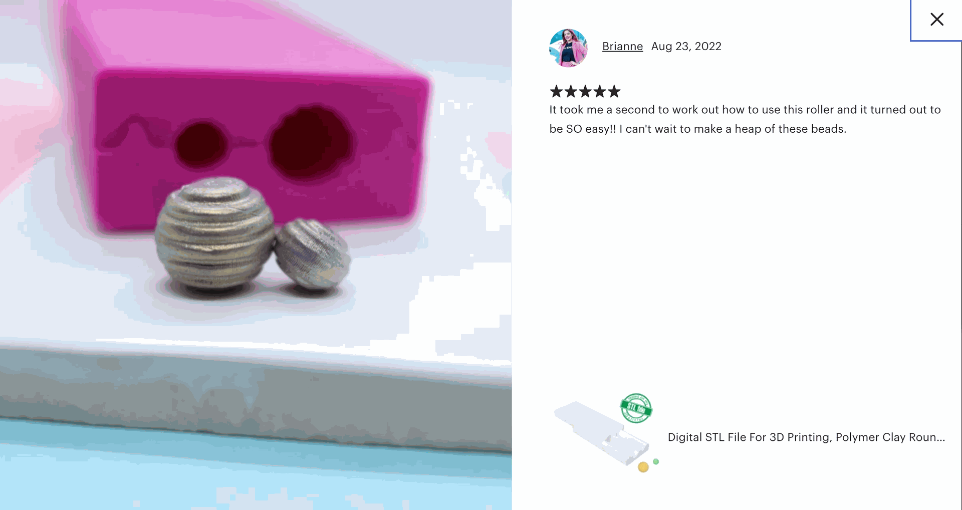Click the larger hole of the pink roller
This screenshot has width=962, height=510.
[310, 142]
